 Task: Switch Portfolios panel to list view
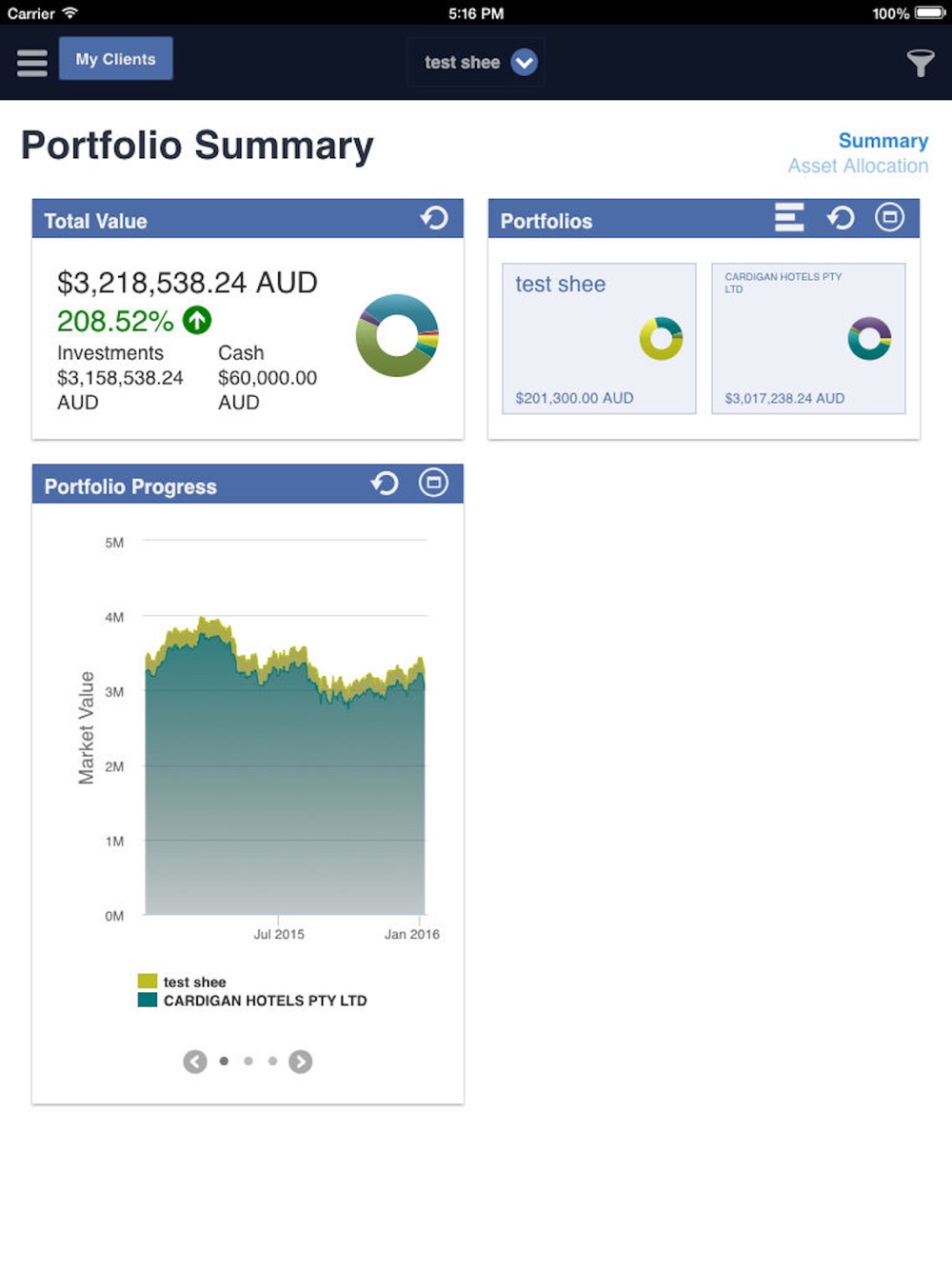[789, 218]
